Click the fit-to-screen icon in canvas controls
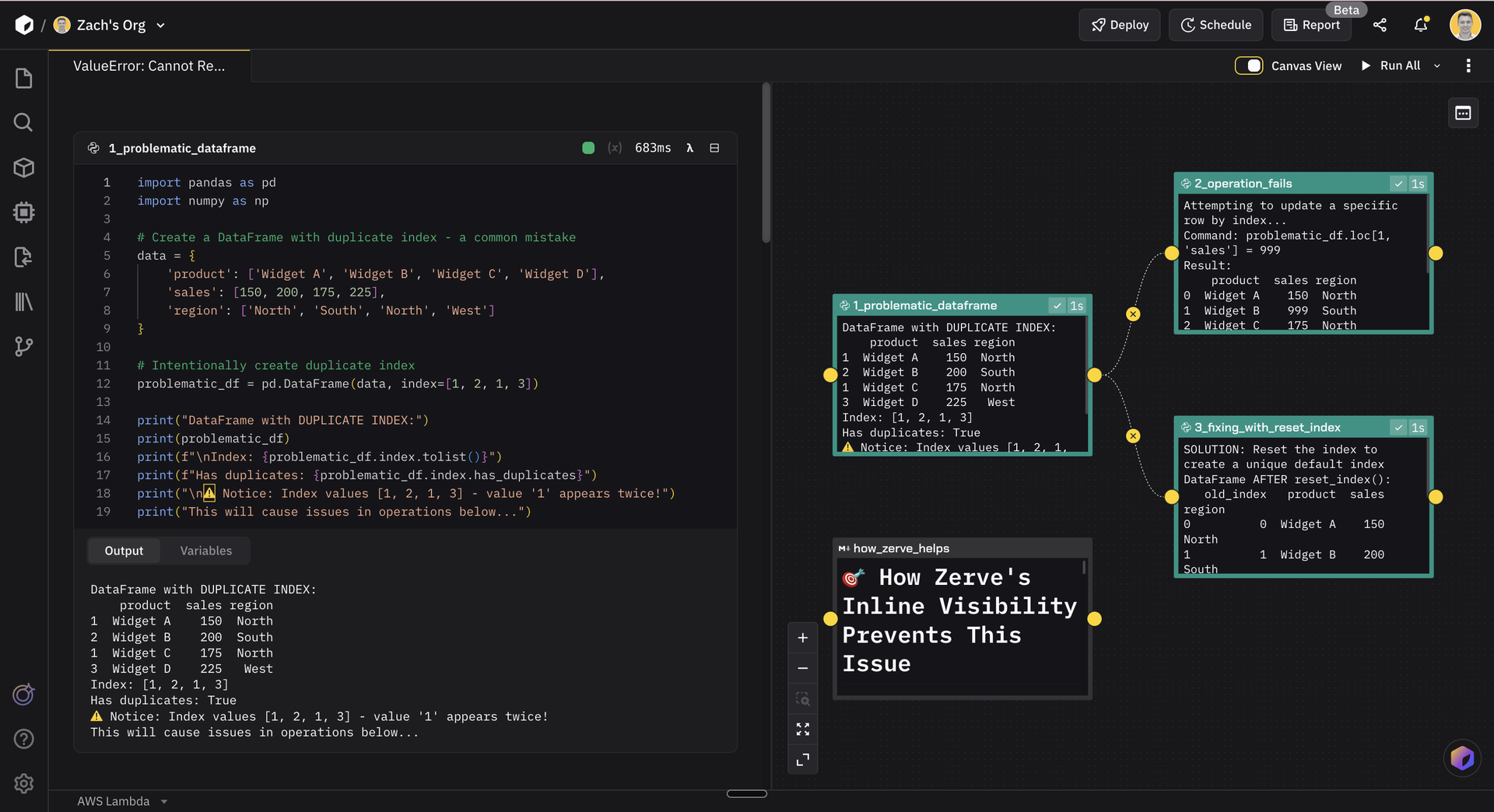Image resolution: width=1494 pixels, height=812 pixels. 803,729
